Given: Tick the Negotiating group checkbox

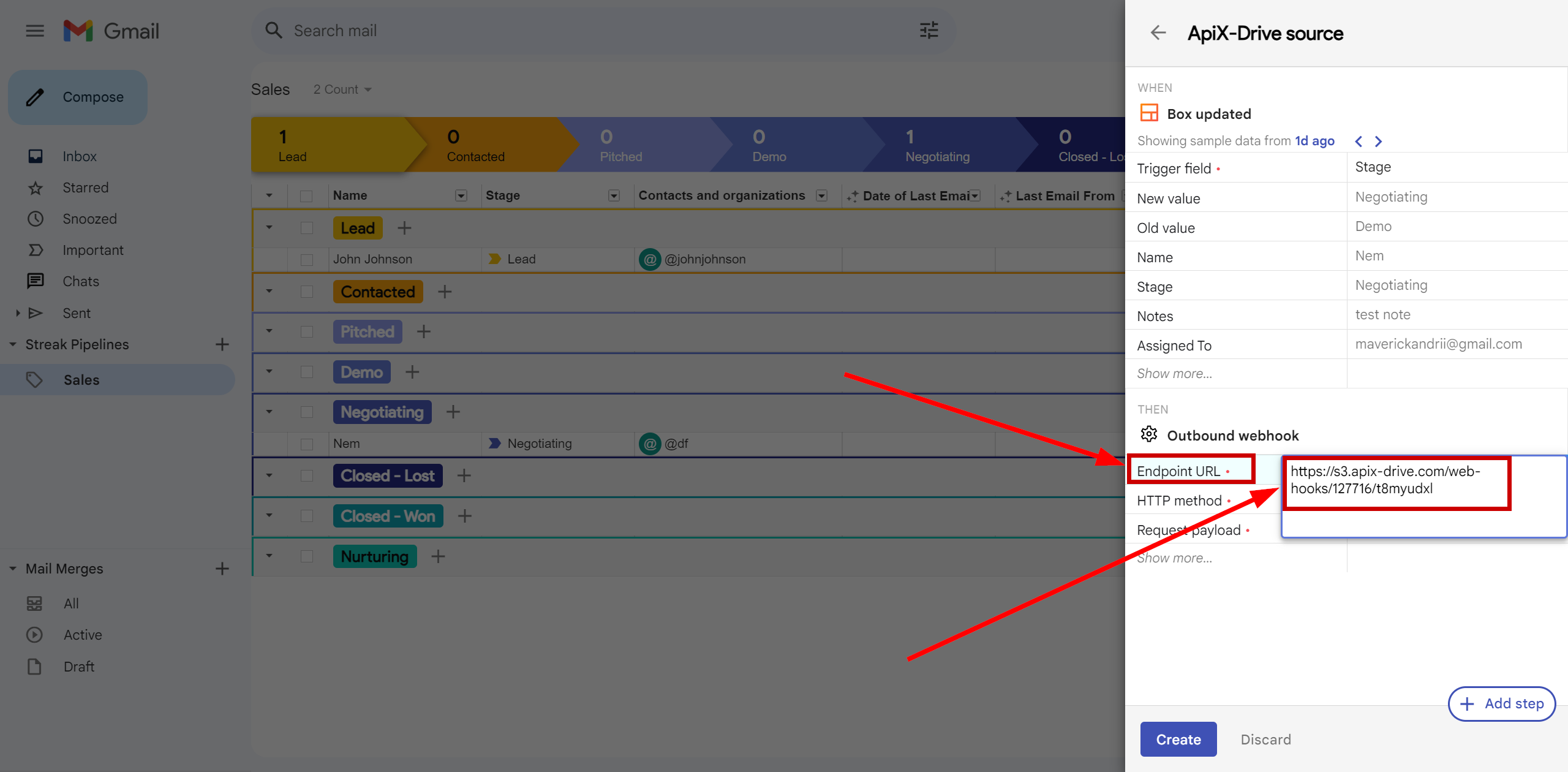Looking at the screenshot, I should pyautogui.click(x=307, y=412).
